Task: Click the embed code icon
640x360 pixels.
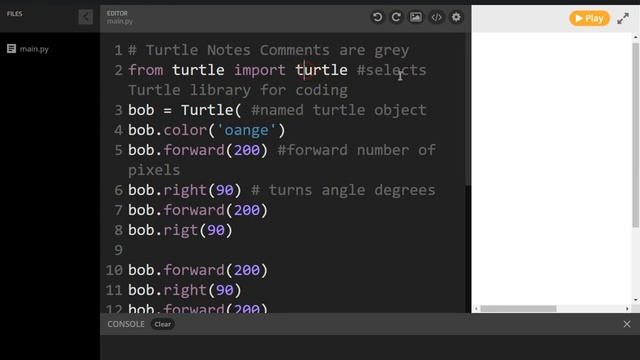Action: (x=436, y=17)
